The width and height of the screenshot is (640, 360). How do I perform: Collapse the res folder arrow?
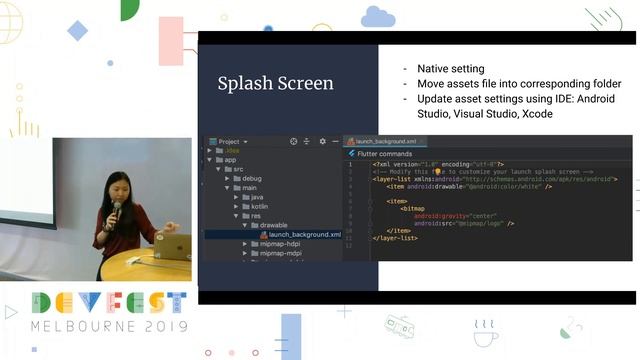[236, 216]
